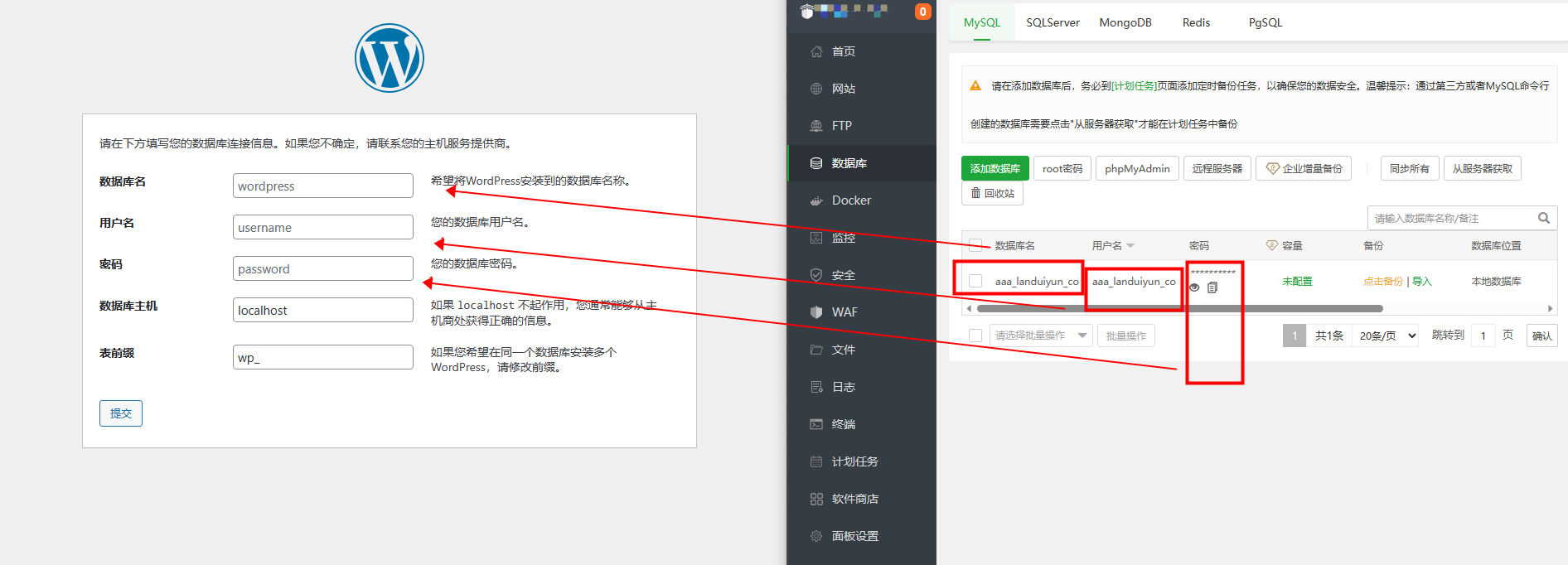1568x565 pixels.
Task: Open the 20条/页 page size dropdown
Action: click(1387, 336)
